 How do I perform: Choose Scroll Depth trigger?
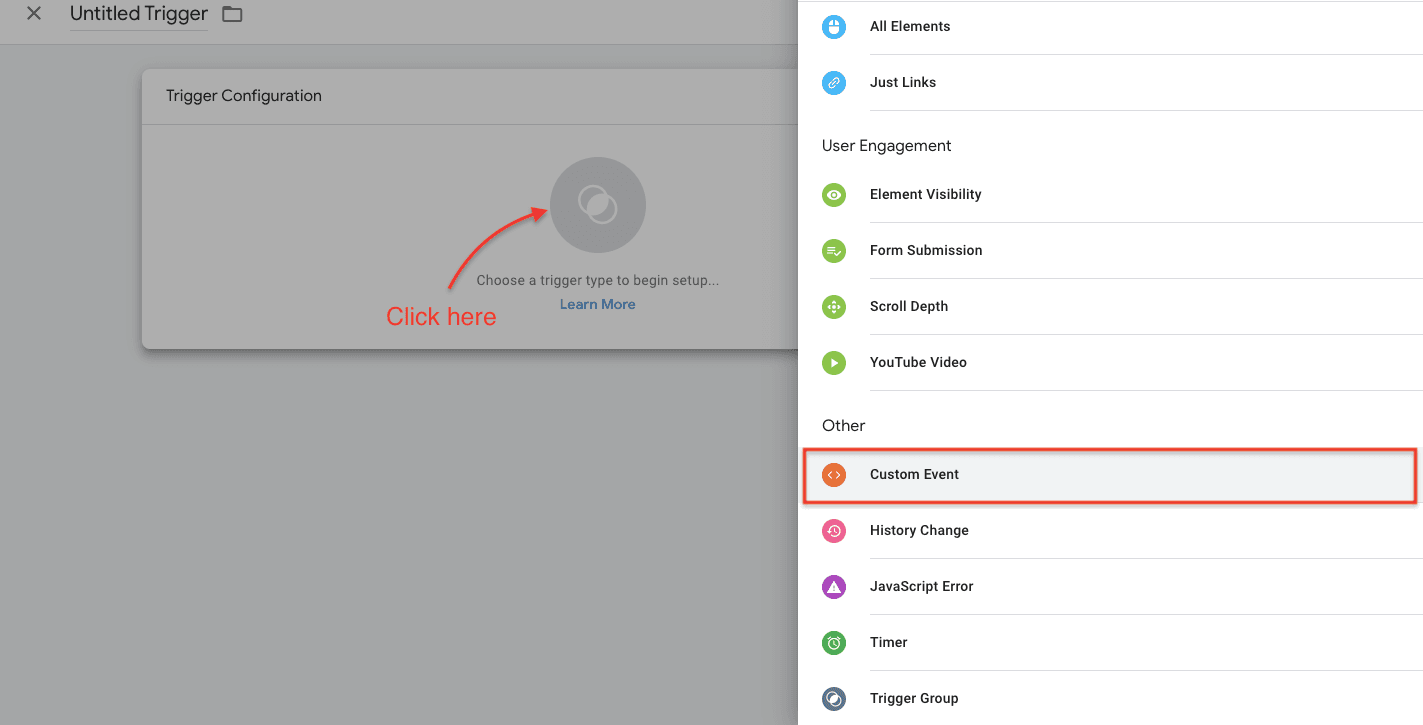tap(1110, 307)
